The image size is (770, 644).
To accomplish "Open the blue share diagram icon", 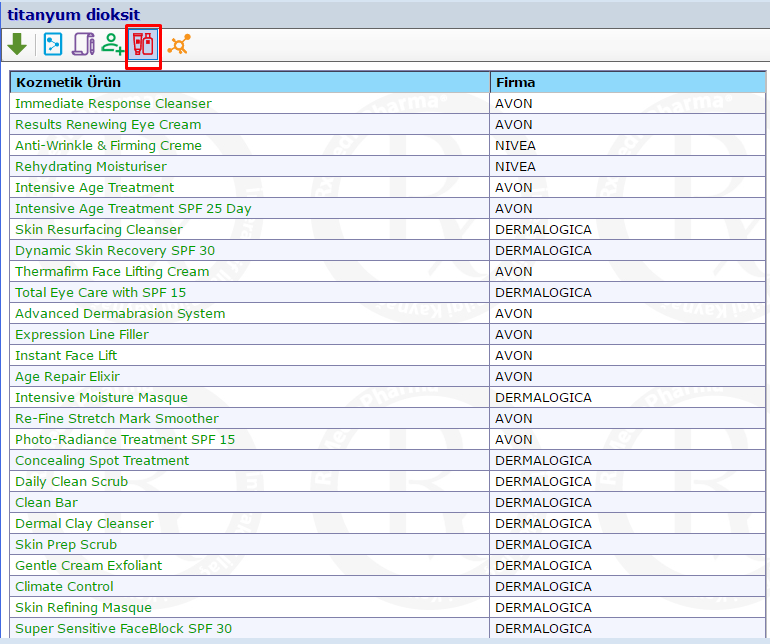I will point(53,45).
